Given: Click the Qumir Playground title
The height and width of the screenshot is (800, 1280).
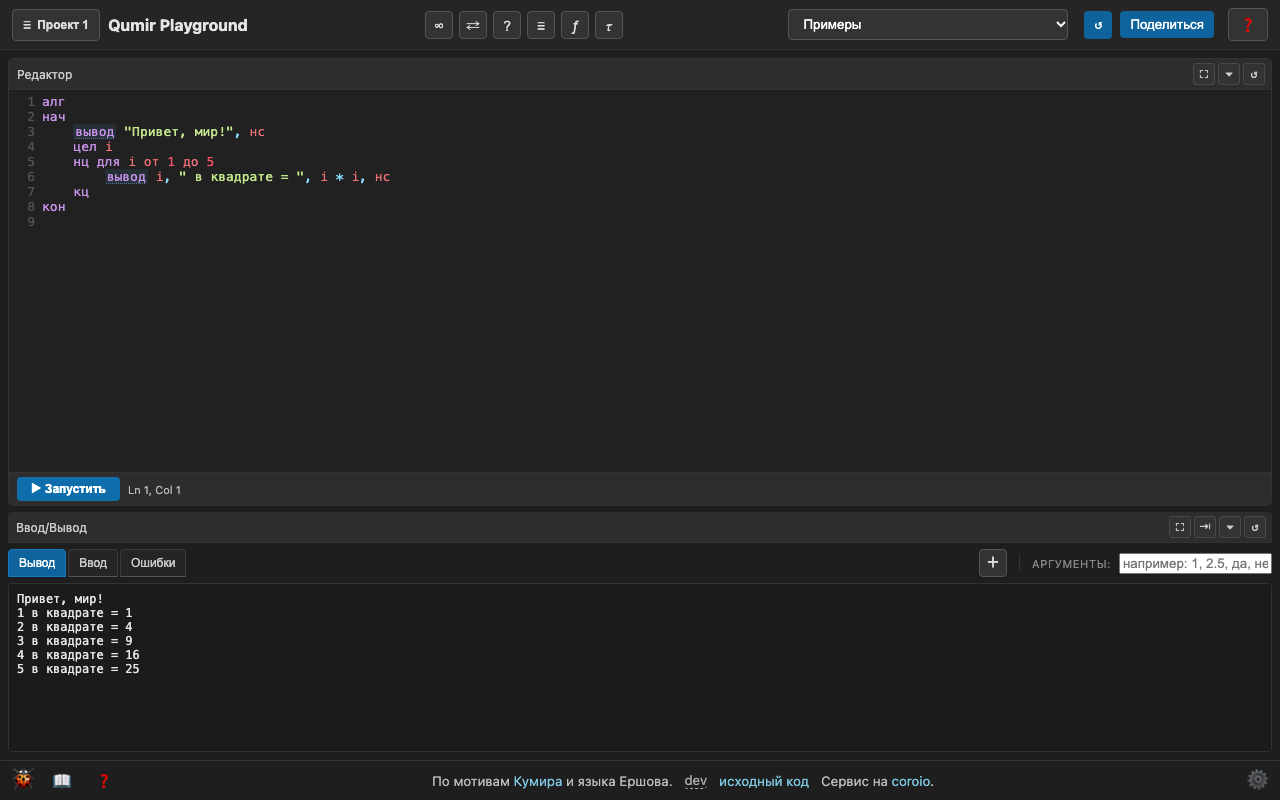Looking at the screenshot, I should pos(178,25).
